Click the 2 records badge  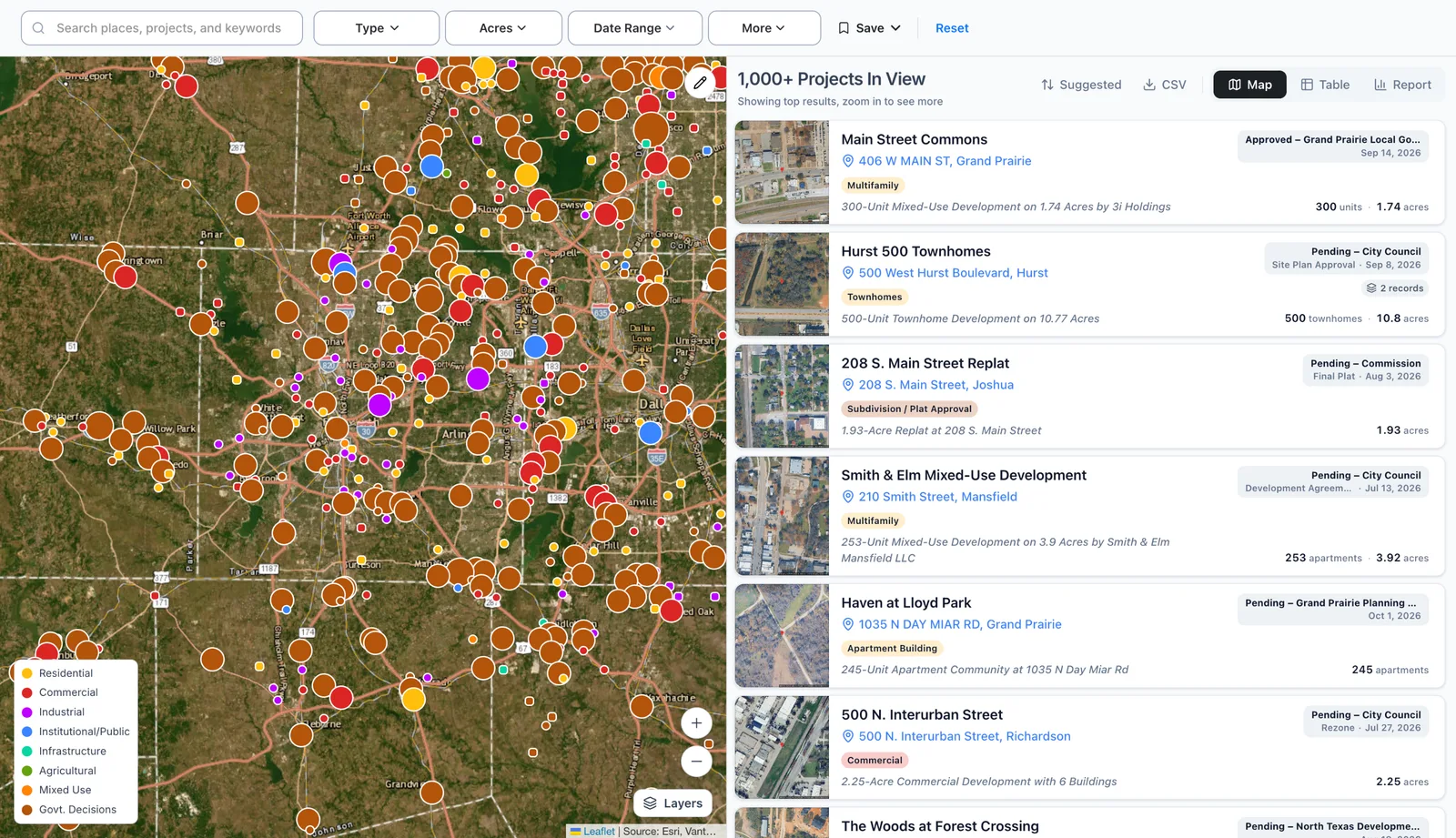(x=1394, y=288)
